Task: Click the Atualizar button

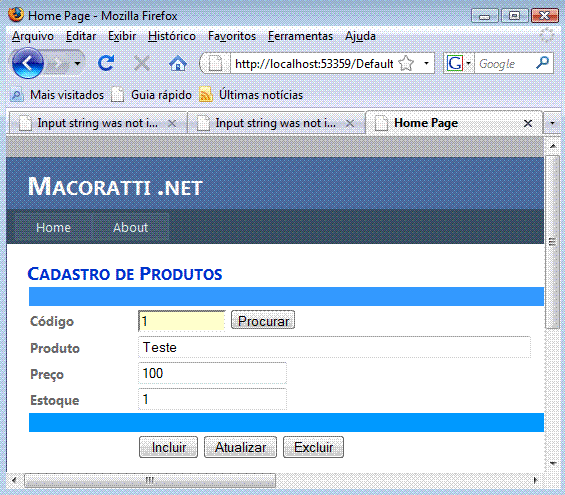Action: (240, 447)
